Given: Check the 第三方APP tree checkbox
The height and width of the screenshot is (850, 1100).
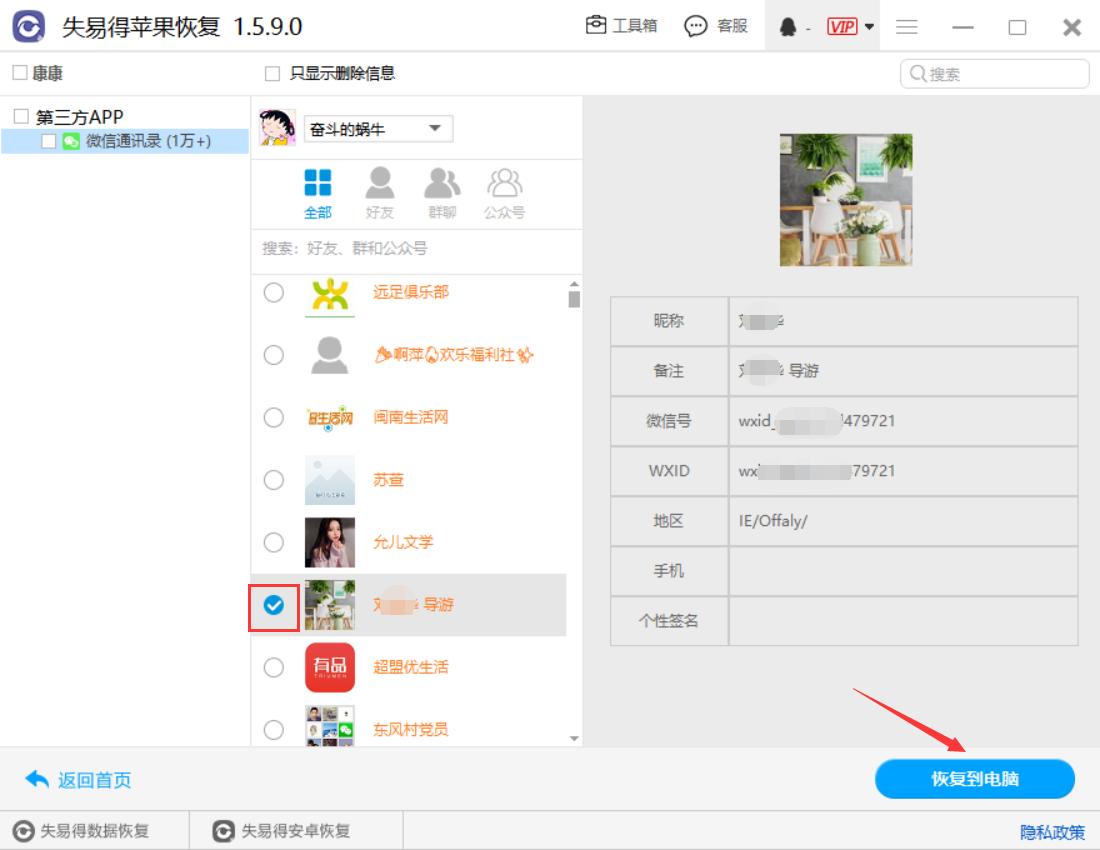Looking at the screenshot, I should (x=21, y=116).
